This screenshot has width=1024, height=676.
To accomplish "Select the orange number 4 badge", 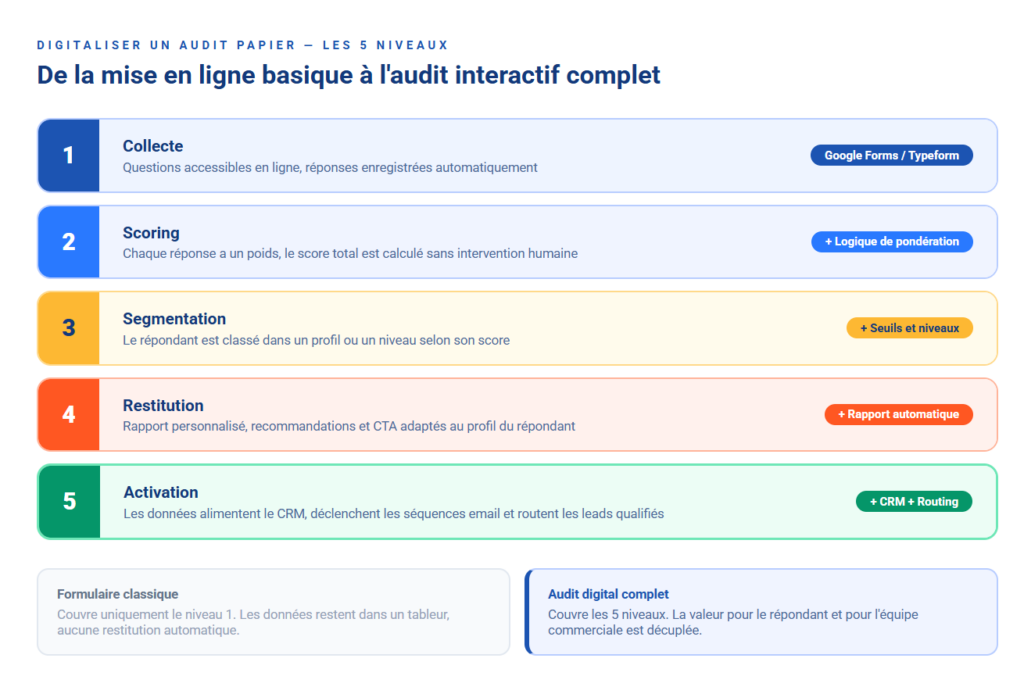I will point(69,414).
